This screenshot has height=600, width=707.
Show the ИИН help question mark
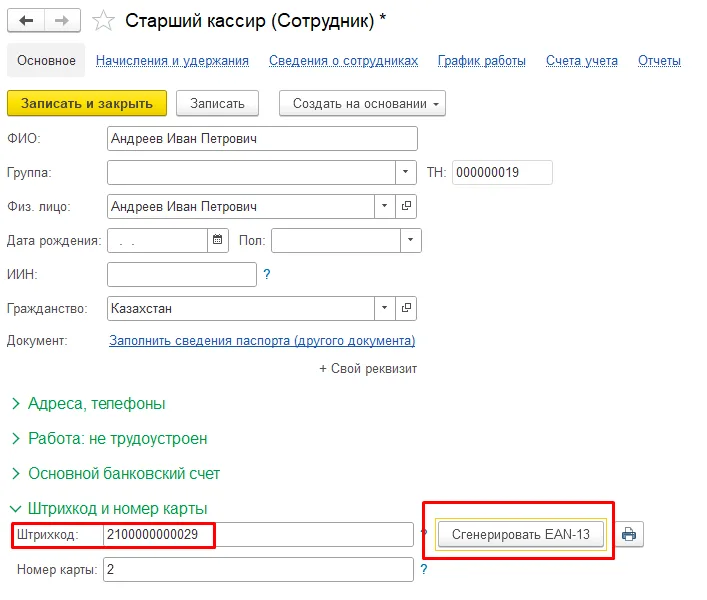pos(266,274)
